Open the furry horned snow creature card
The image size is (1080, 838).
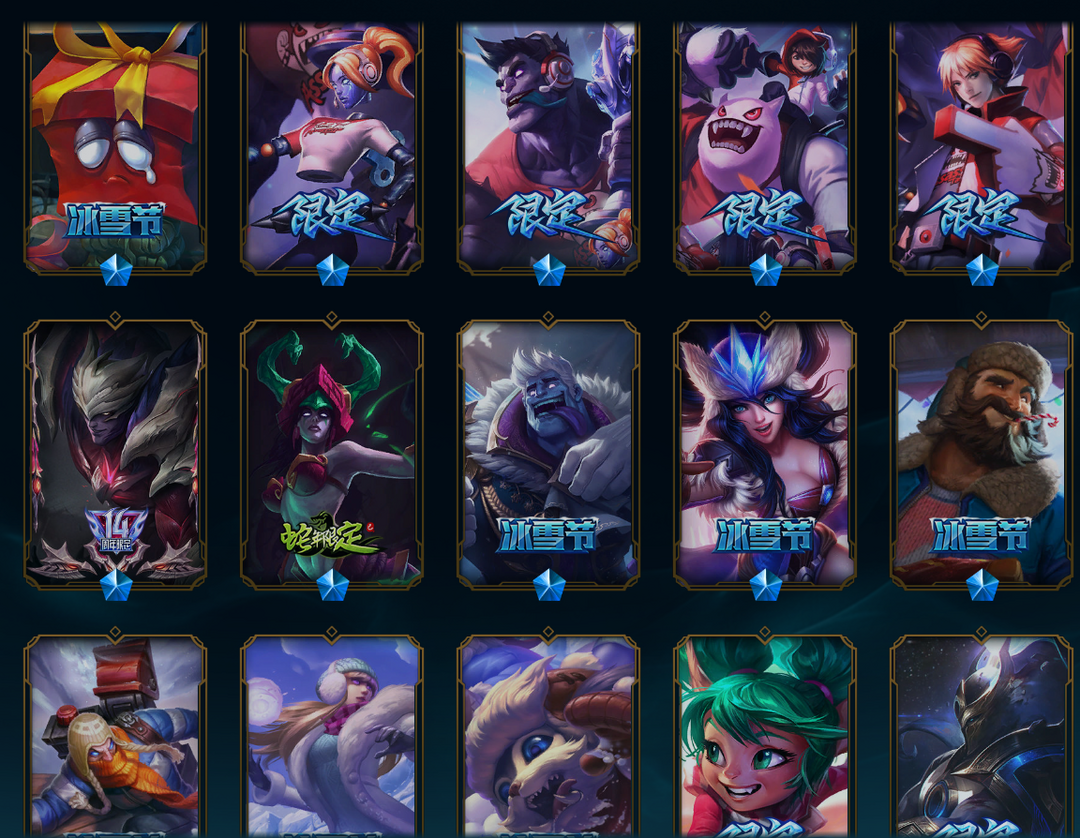(548, 735)
